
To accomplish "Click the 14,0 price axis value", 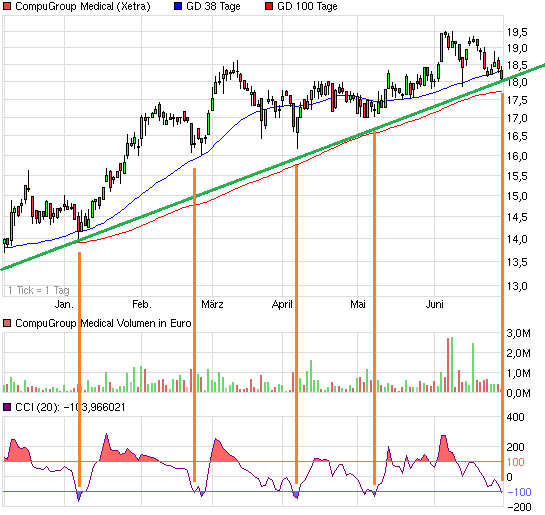I will [517, 239].
